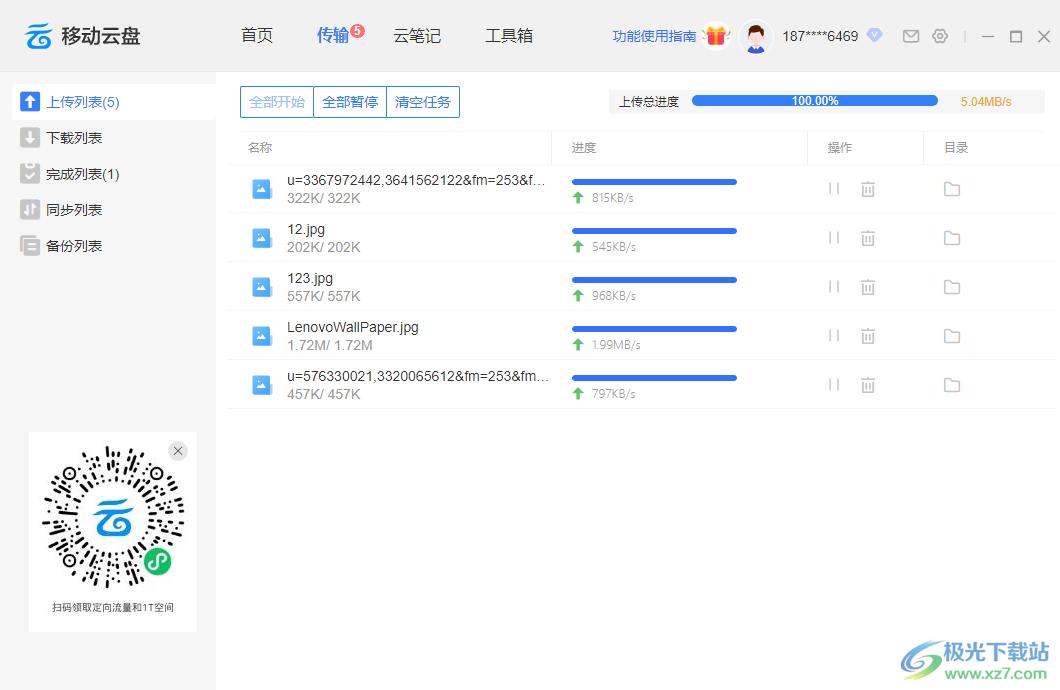Open the 工具箱 tab
1060x690 pixels.
[509, 36]
